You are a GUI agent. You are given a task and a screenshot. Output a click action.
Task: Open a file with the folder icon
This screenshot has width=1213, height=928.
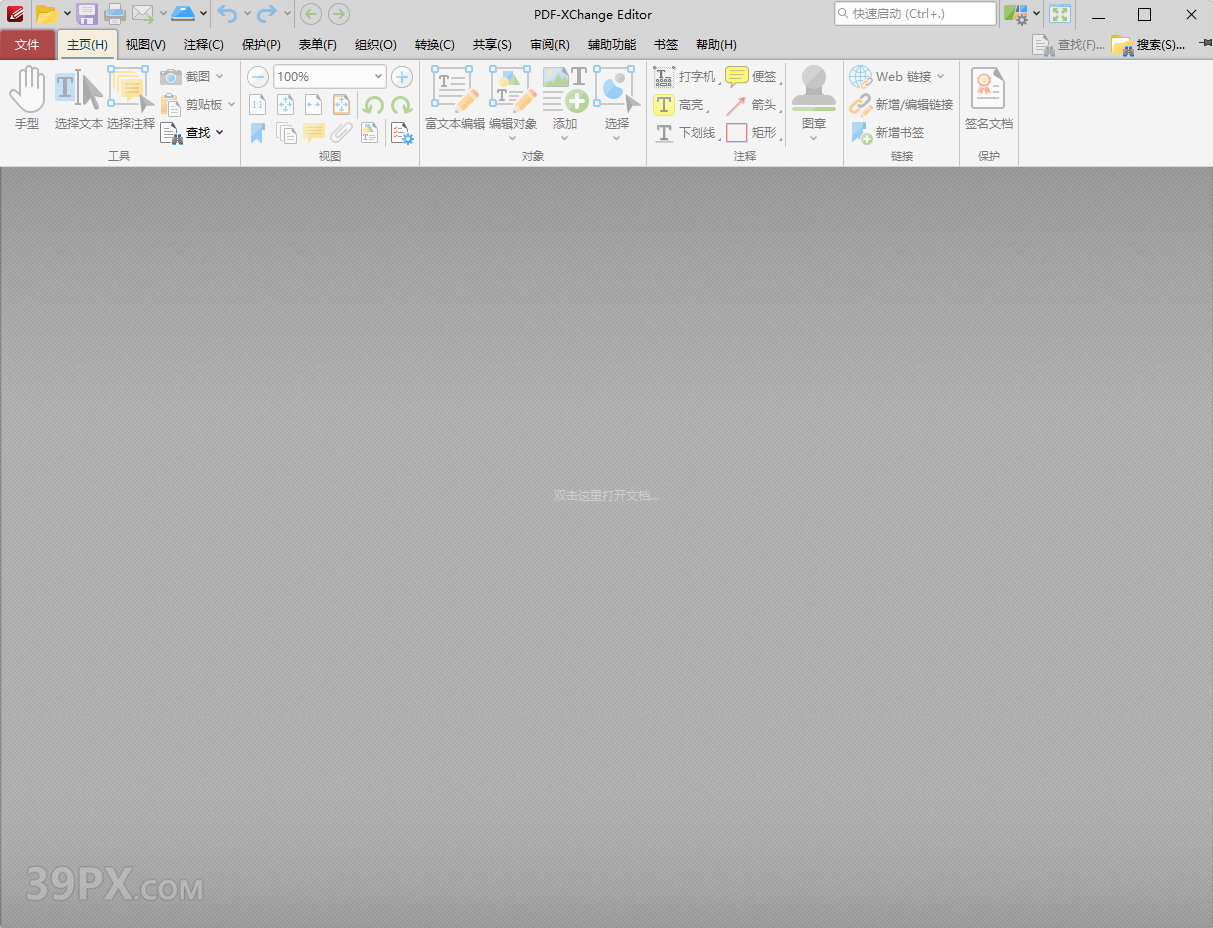click(x=46, y=14)
